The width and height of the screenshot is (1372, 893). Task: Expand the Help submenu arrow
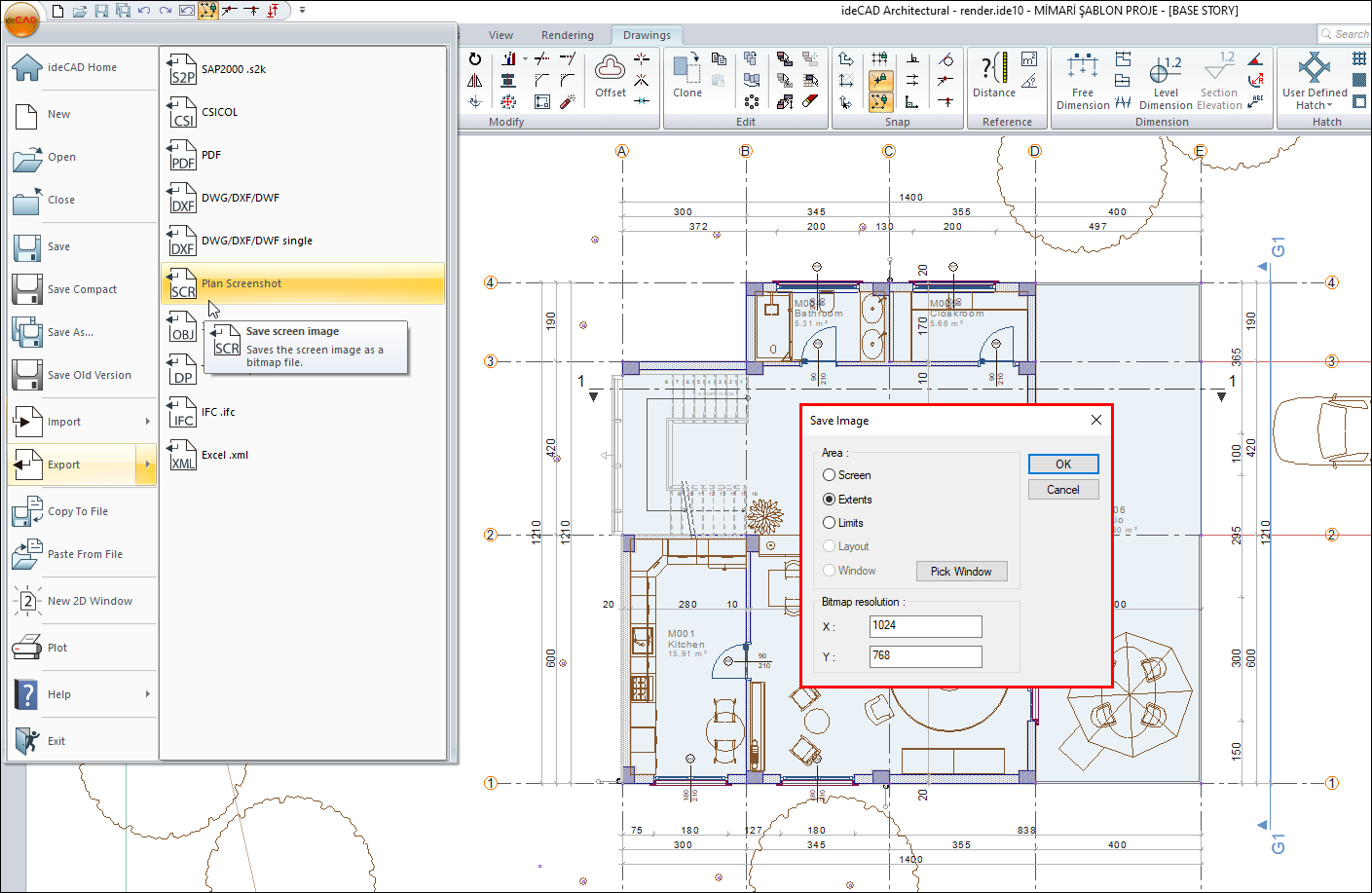point(147,694)
